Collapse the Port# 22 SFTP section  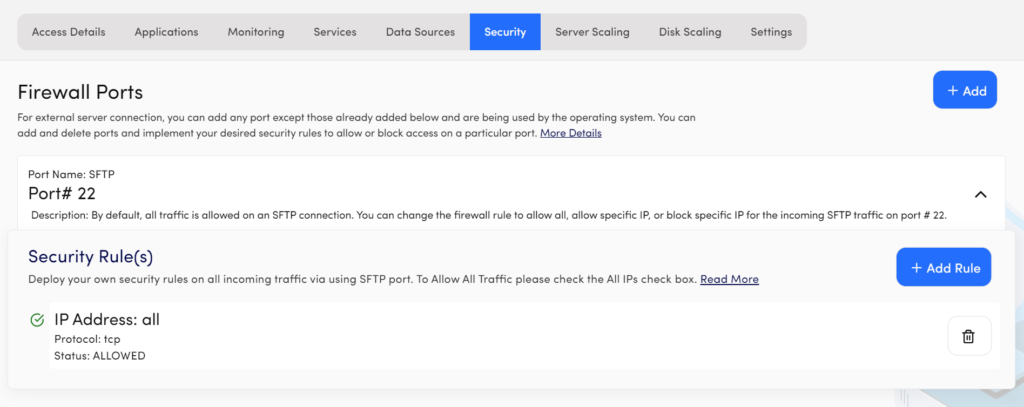pos(980,194)
